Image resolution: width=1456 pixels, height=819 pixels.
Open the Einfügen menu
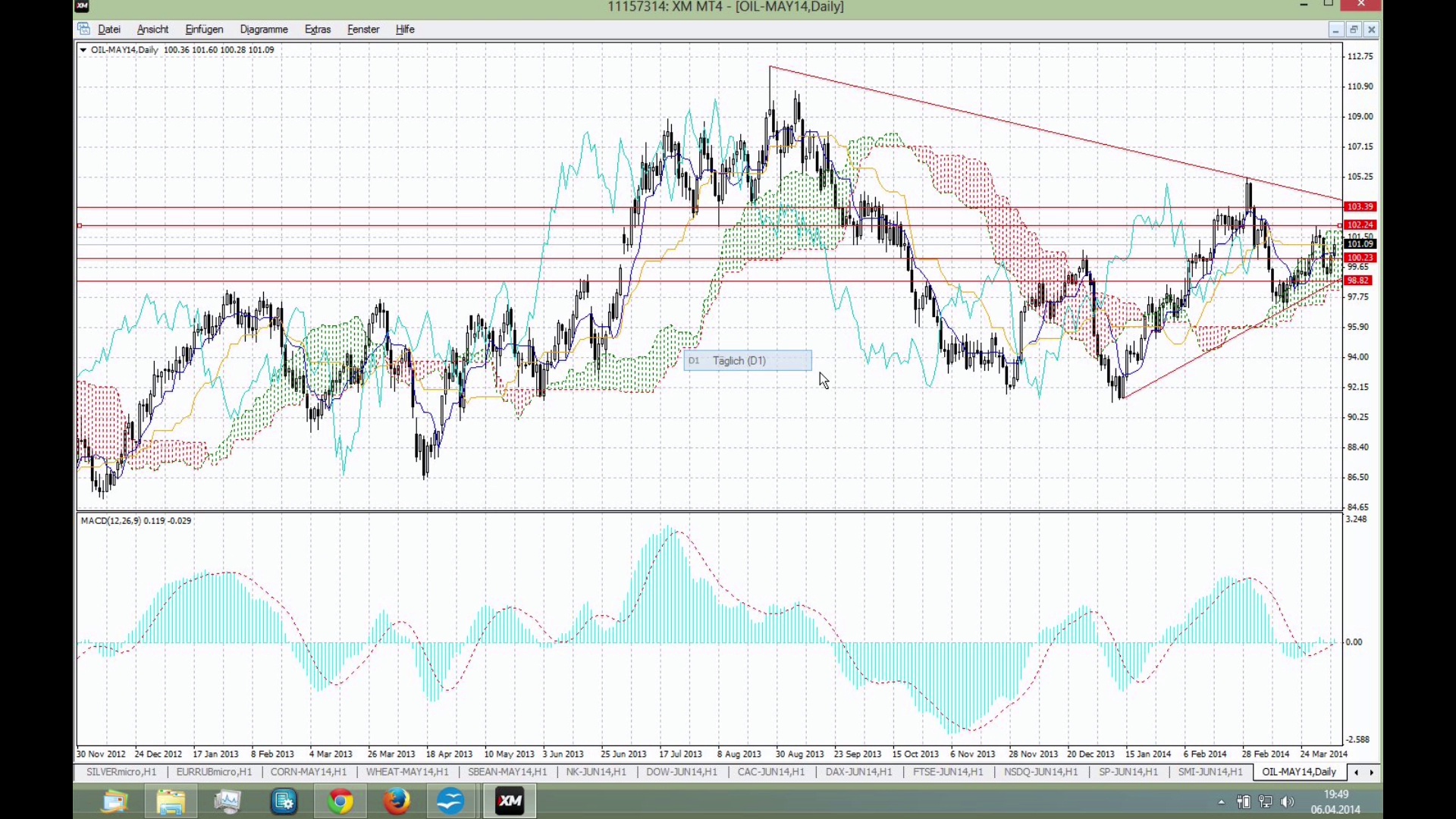pyautogui.click(x=204, y=29)
